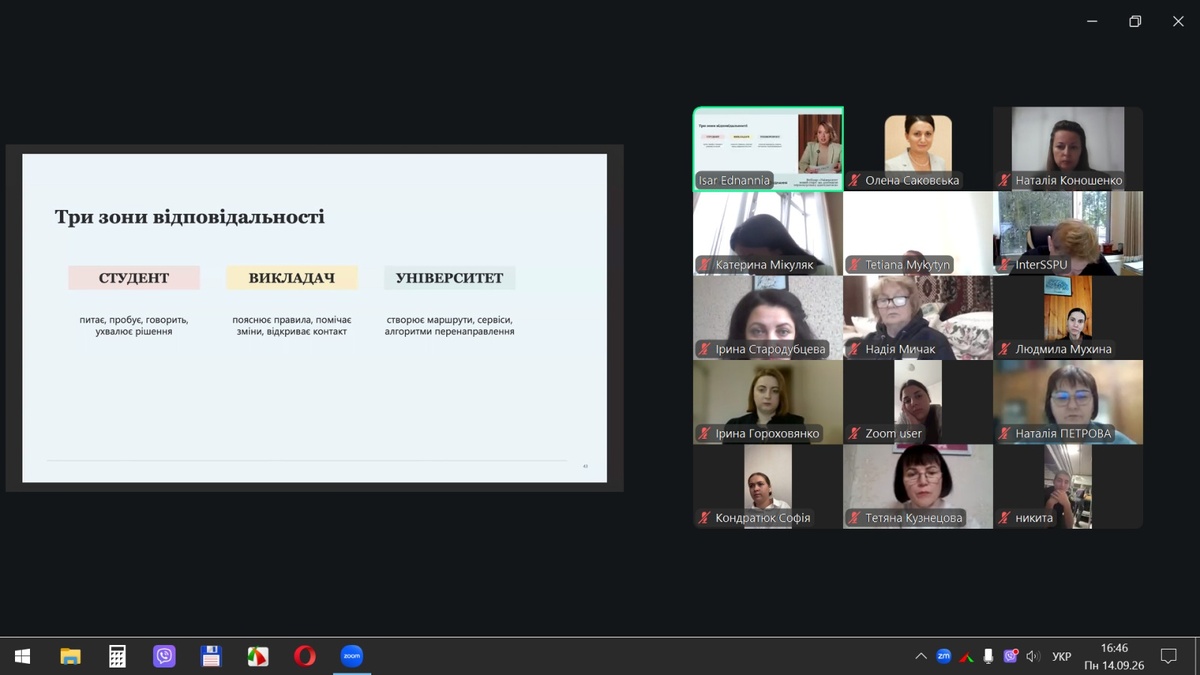Open the Windows Start menu
The image size is (1200, 675).
23,656
